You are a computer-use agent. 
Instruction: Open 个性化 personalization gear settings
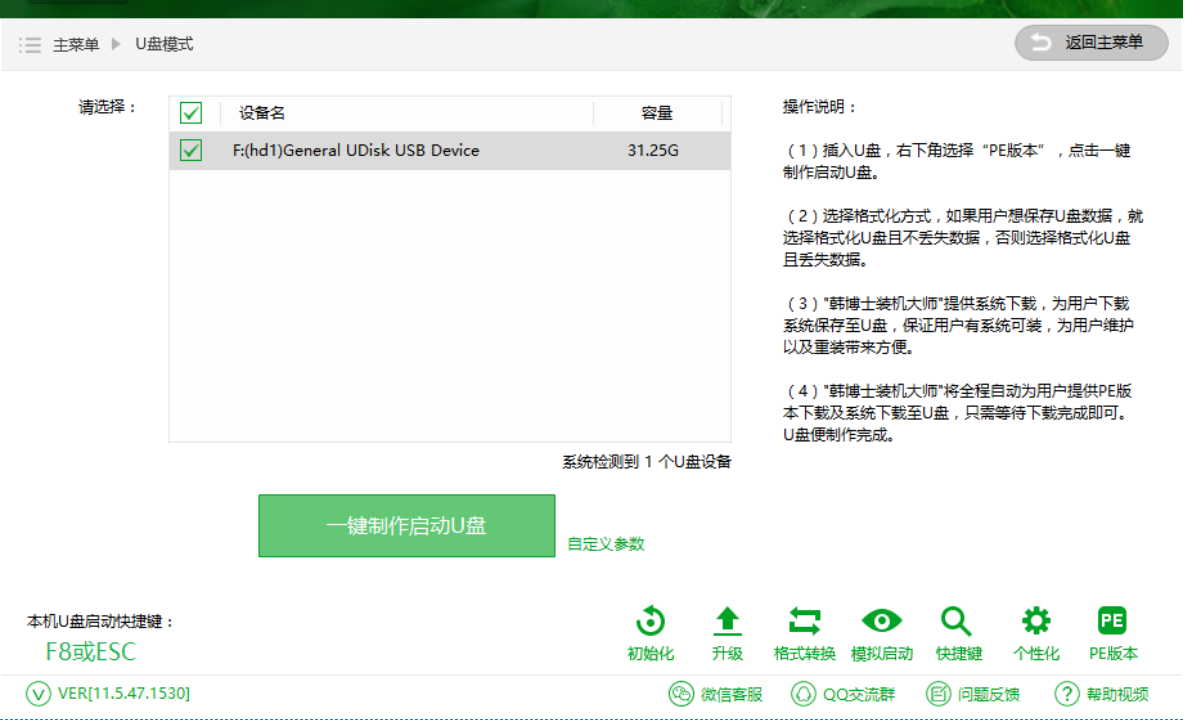tap(1035, 622)
